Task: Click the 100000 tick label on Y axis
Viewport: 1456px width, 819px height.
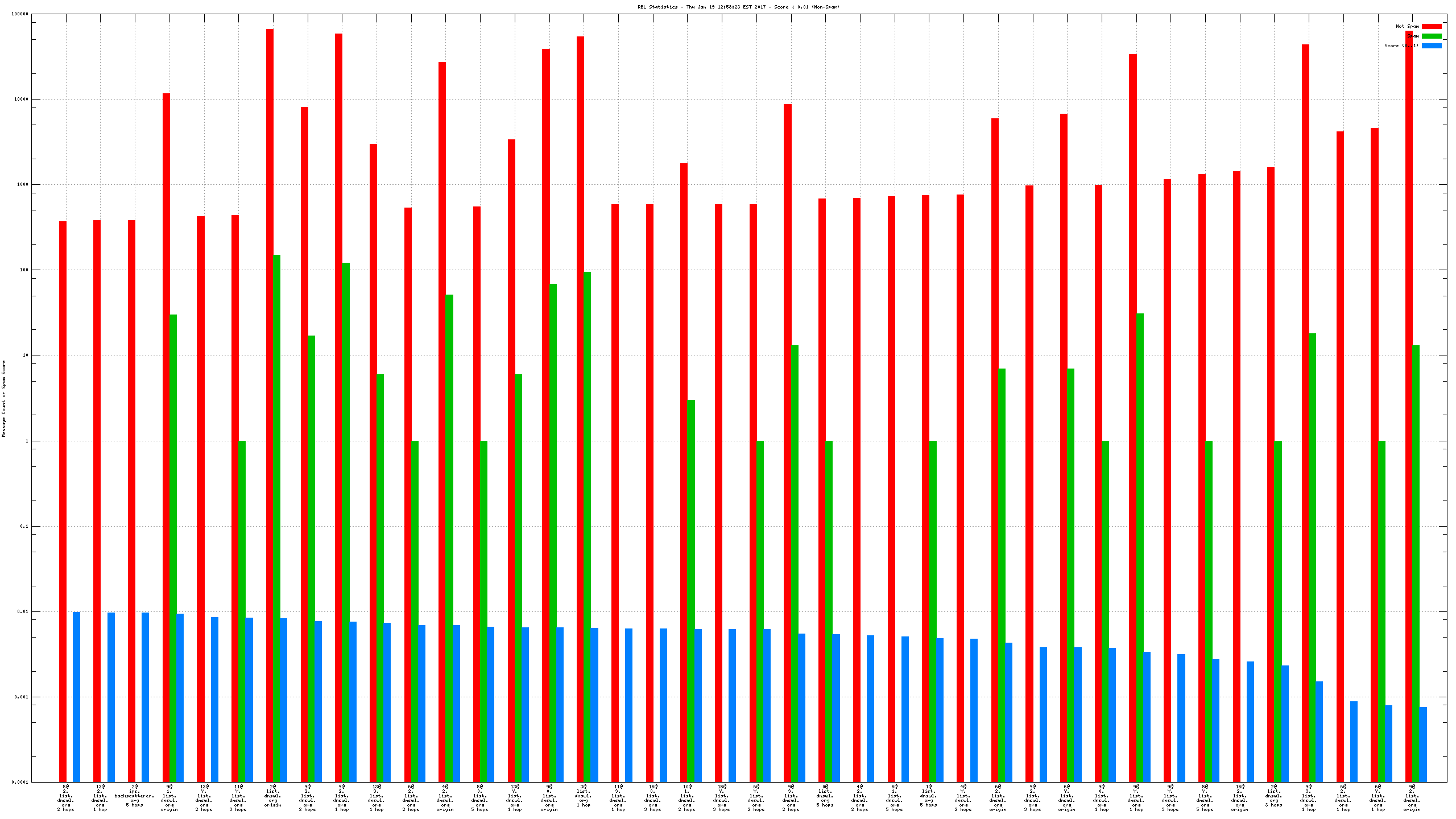Action: (20, 14)
